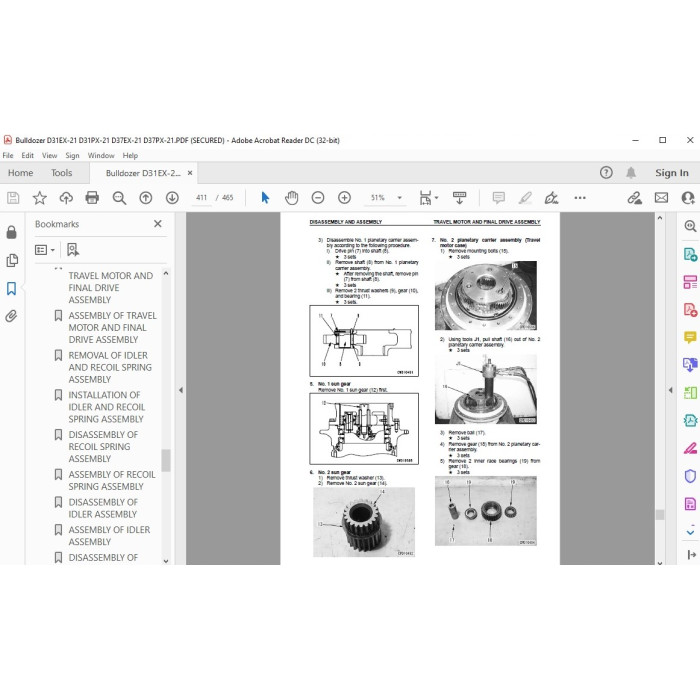
Task: Switch to the Home tab
Action: tap(21, 173)
